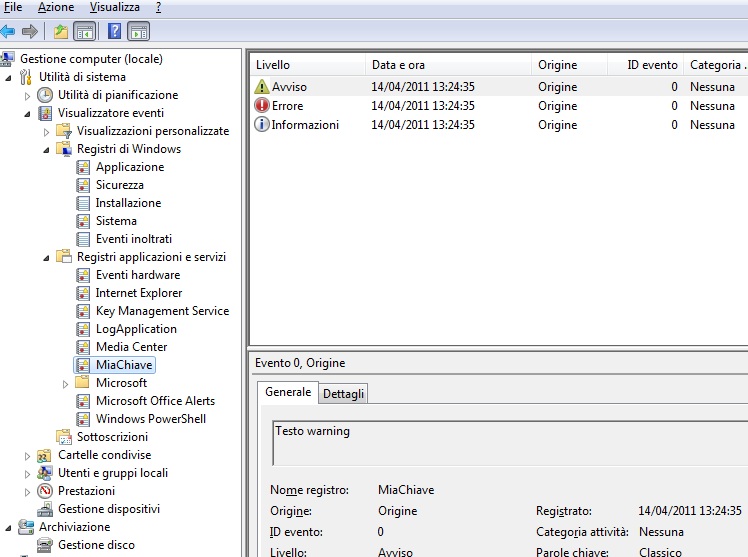Collapse the Archiviazione node

[8, 528]
